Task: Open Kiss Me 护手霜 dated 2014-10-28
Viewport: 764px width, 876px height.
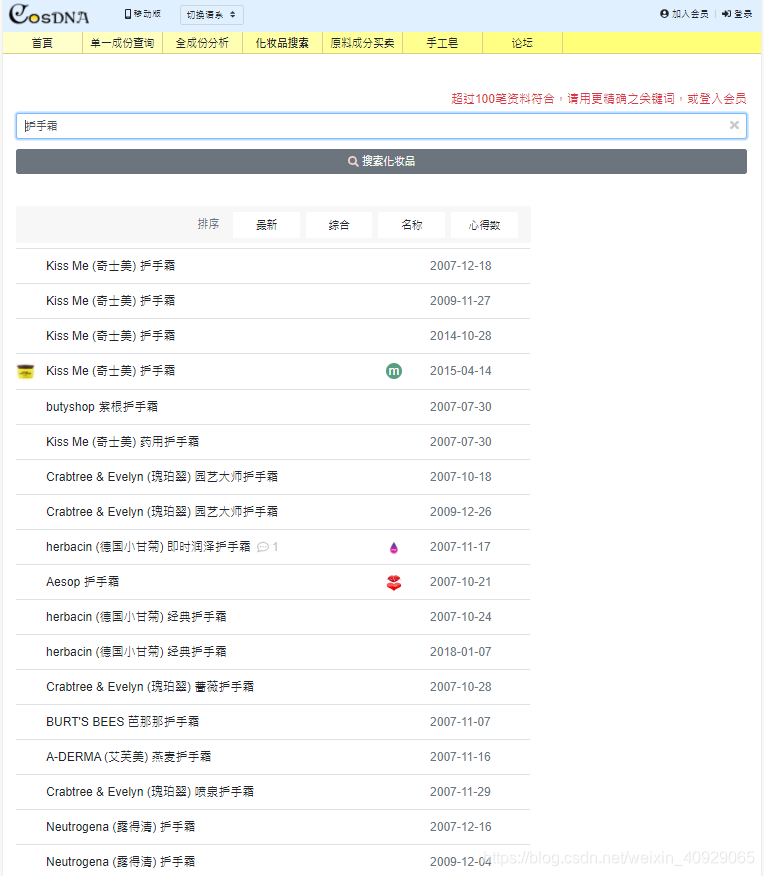Action: (x=111, y=336)
